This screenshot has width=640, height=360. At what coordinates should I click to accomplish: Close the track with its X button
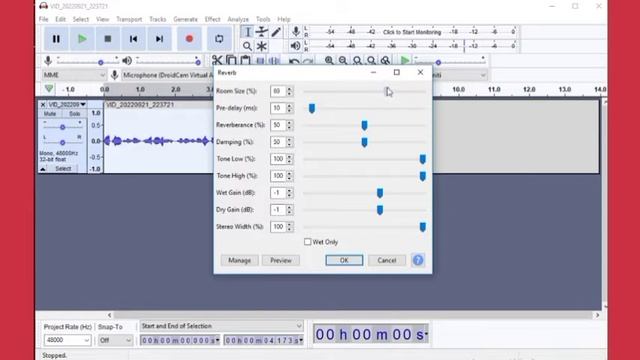[x=43, y=104]
